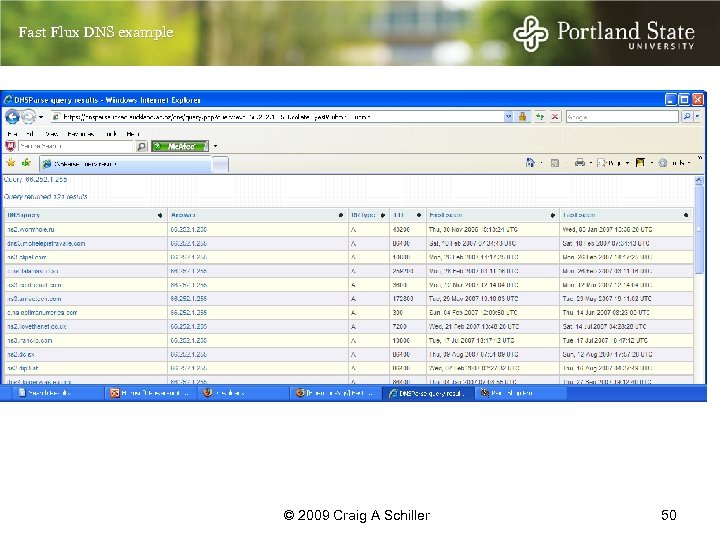
Task: Click answer IP in ns2.lovethenet.co.uk row
Action: 188,326
